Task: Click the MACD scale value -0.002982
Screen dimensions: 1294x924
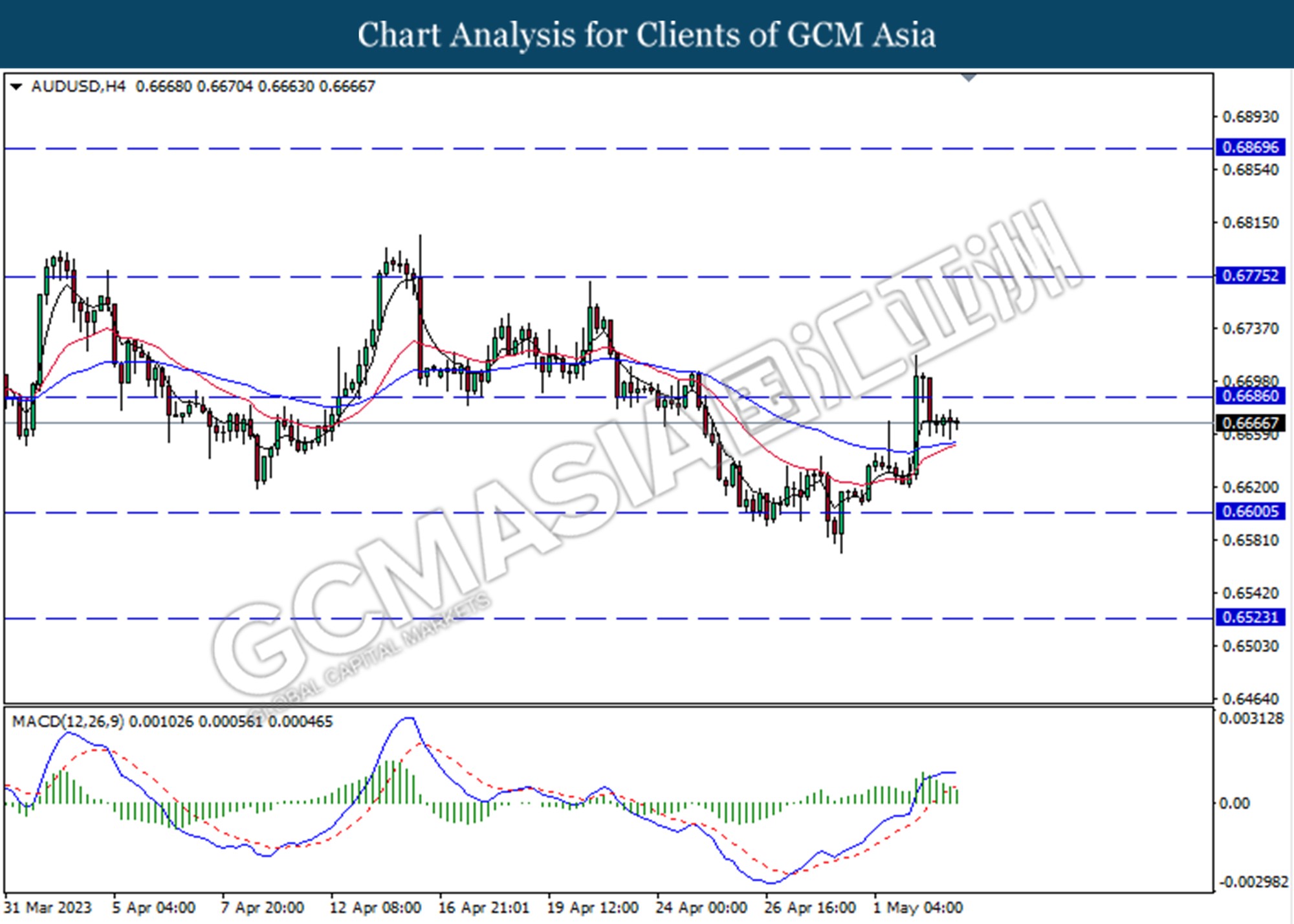Action: tap(1253, 882)
